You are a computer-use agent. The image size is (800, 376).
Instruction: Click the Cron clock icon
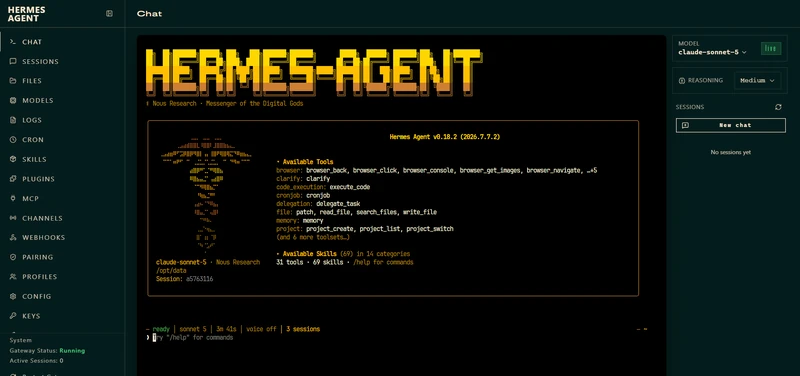tap(13, 140)
